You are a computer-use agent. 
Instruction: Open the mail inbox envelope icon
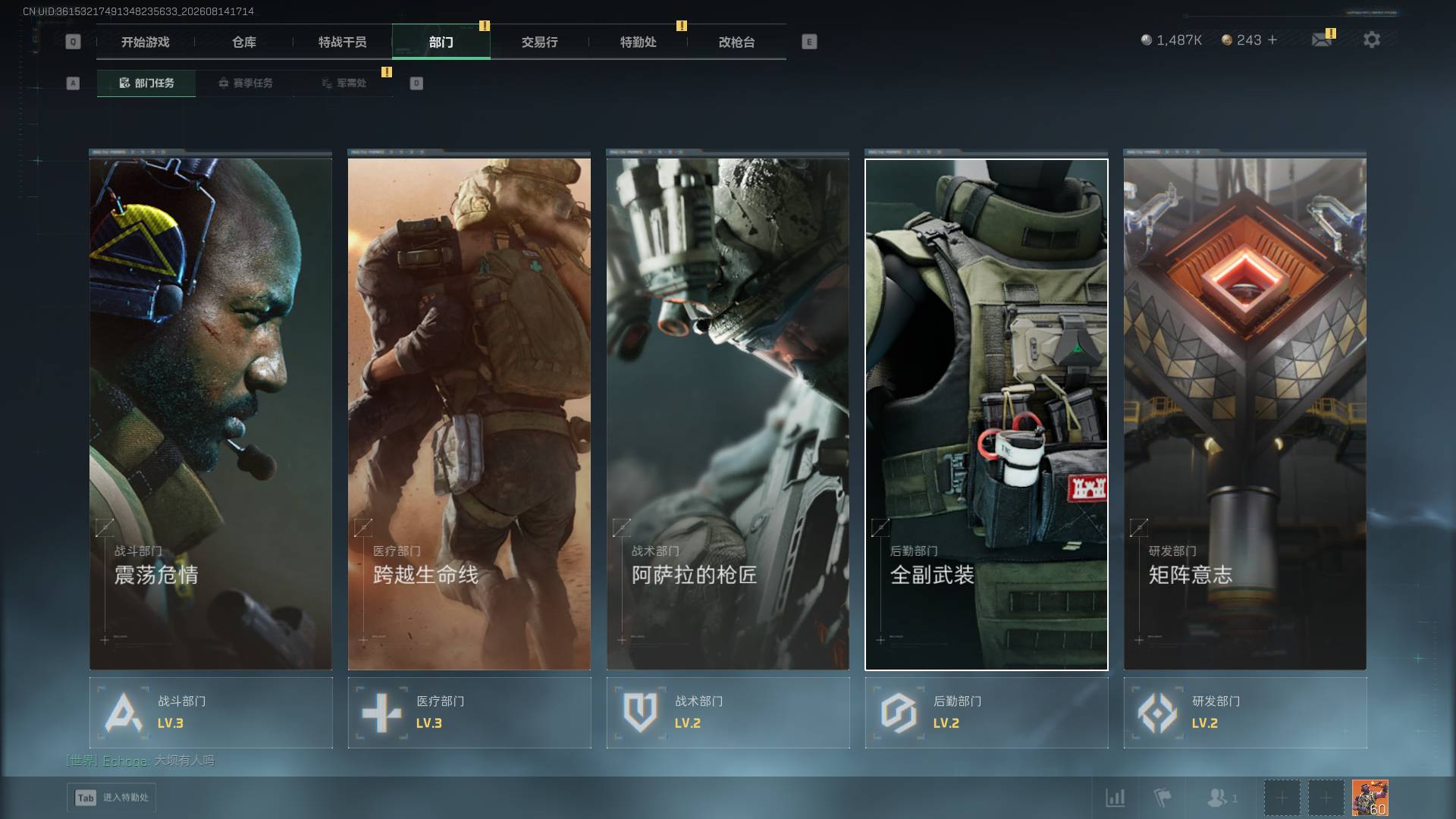[x=1322, y=39]
